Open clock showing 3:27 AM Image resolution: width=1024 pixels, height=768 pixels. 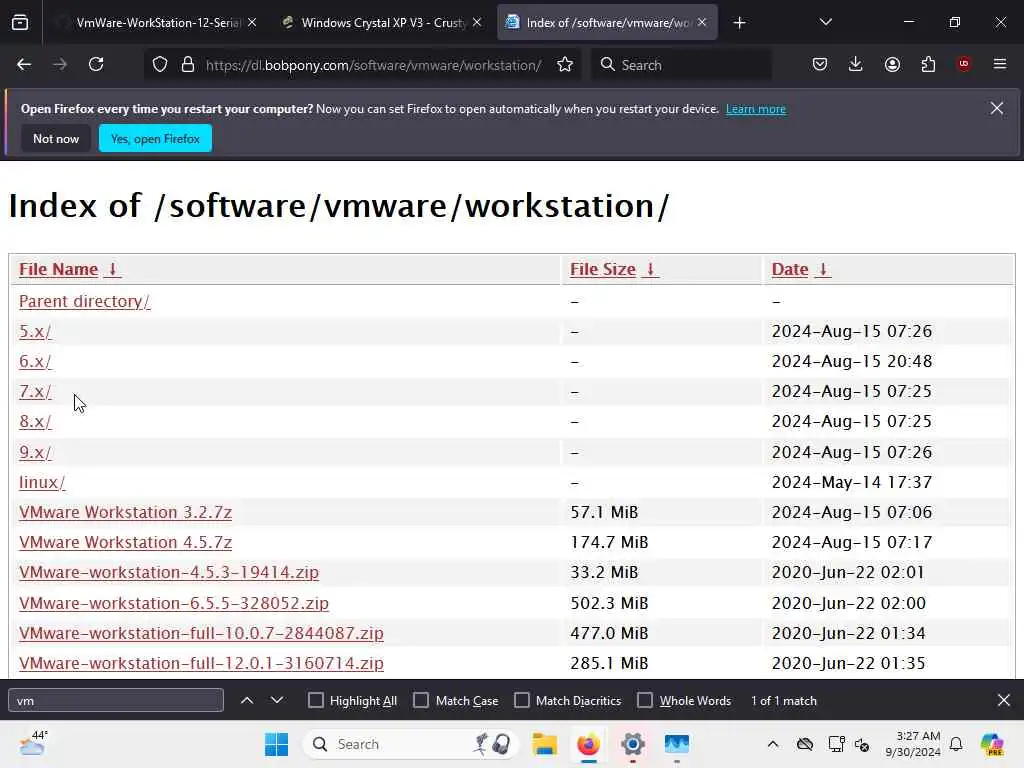(912, 744)
